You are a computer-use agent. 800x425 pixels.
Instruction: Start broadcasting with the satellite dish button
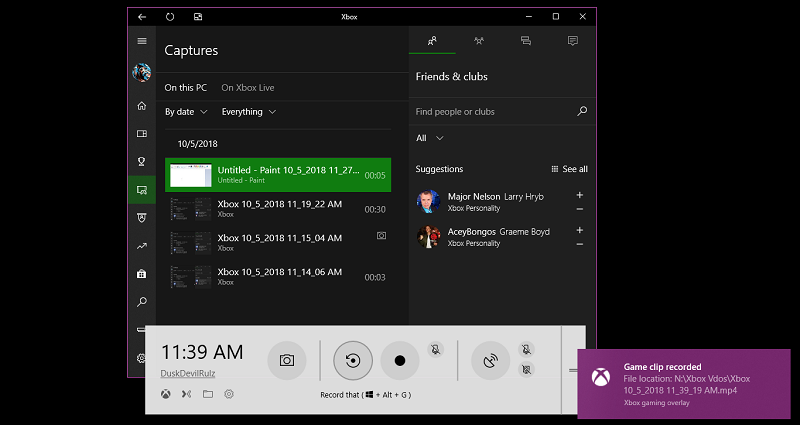pos(490,361)
